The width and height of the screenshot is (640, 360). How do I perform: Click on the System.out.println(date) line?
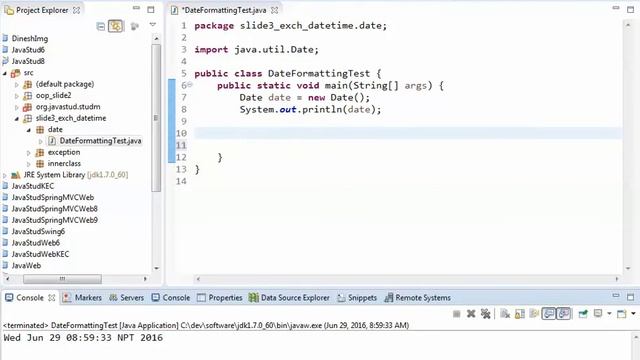(310, 110)
